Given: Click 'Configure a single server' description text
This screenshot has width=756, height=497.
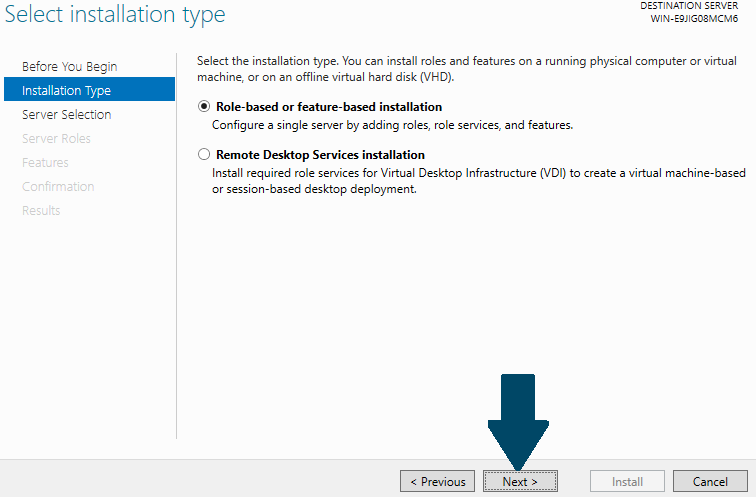Looking at the screenshot, I should pyautogui.click(x=392, y=125).
